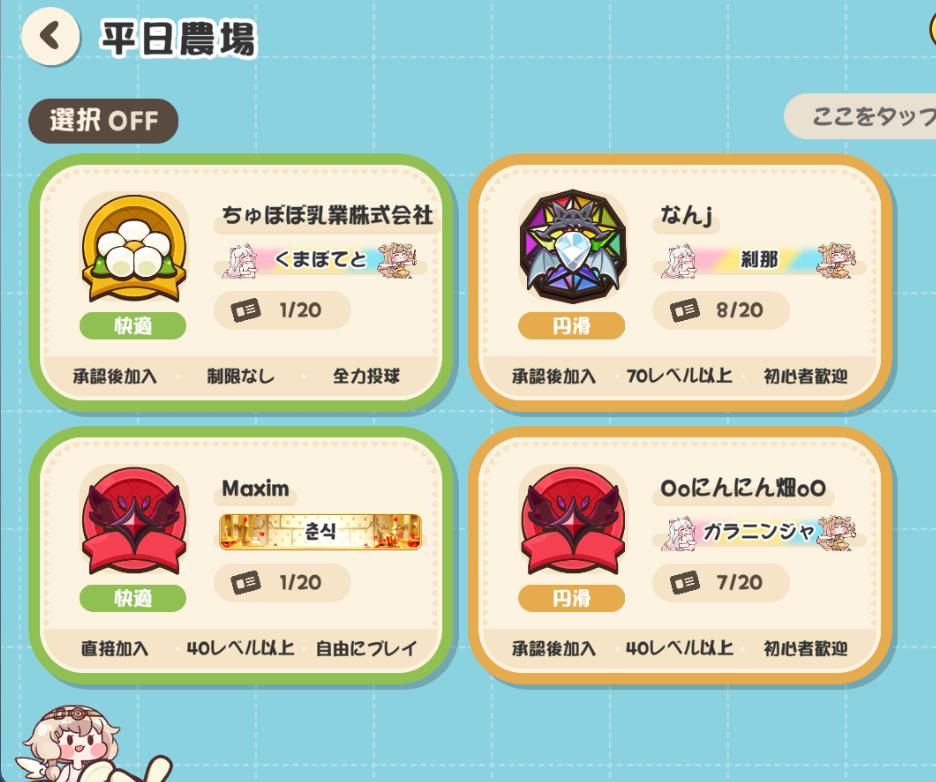Select the Ooにんにん畑oO red emblem

click(573, 521)
